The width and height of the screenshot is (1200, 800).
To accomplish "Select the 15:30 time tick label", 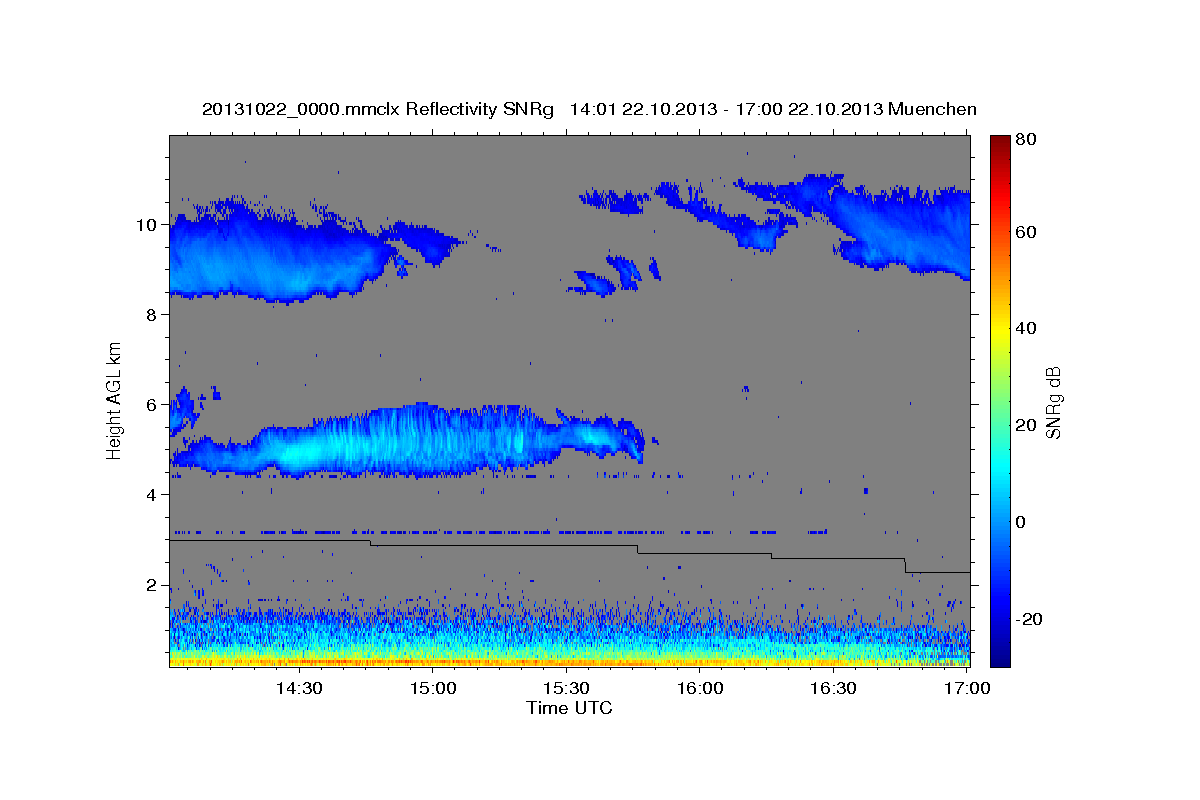I will (566, 688).
